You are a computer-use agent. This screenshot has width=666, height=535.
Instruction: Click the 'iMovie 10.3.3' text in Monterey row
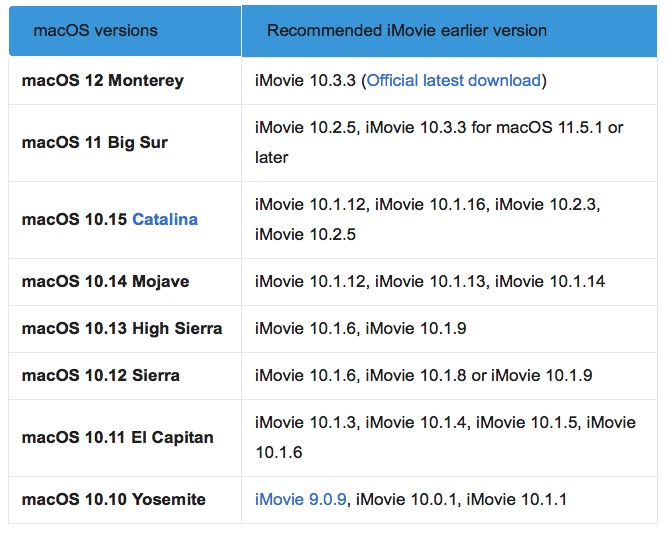tap(305, 80)
